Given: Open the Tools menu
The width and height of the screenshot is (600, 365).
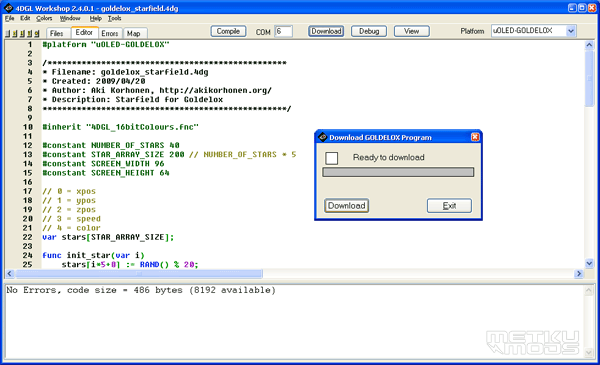Looking at the screenshot, I should 114,18.
